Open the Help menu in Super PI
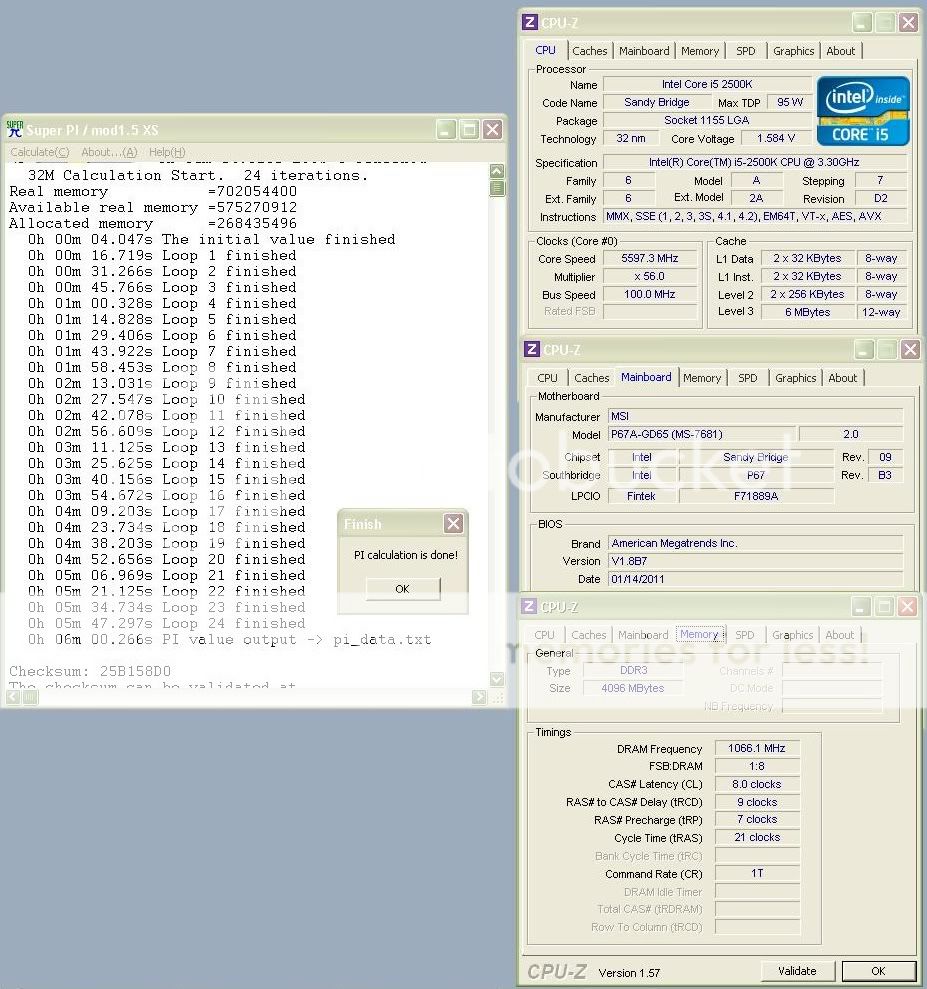The image size is (927, 989). pos(166,152)
